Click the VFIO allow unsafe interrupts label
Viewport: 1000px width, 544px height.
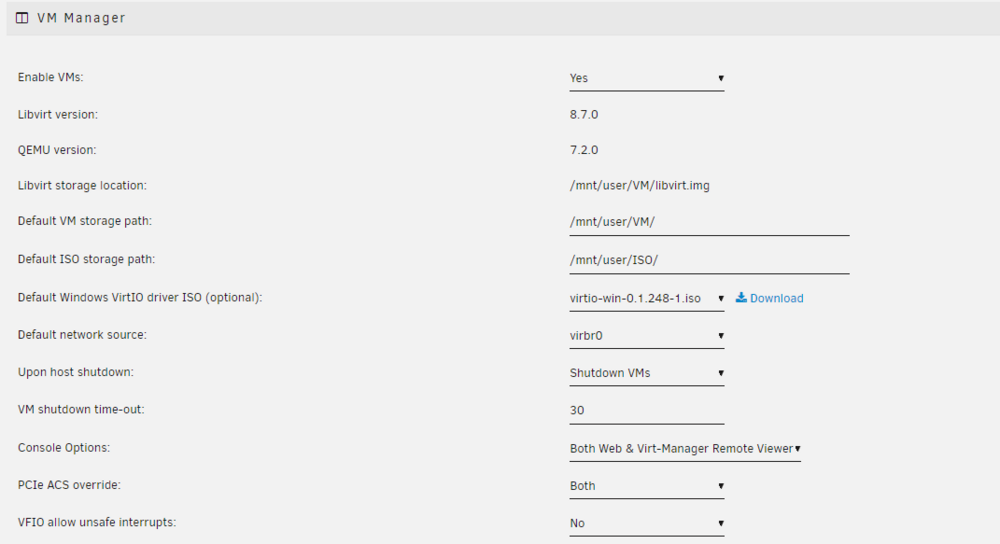97,522
